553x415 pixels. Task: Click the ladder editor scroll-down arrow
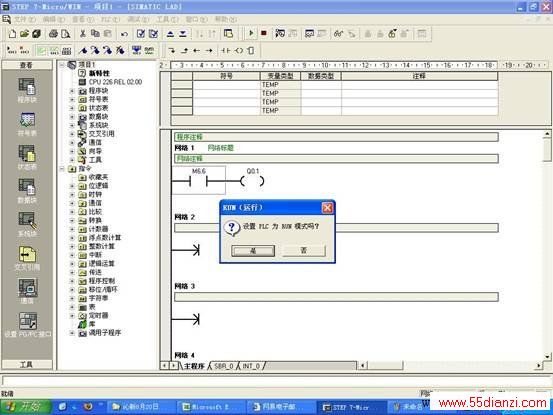[547, 357]
